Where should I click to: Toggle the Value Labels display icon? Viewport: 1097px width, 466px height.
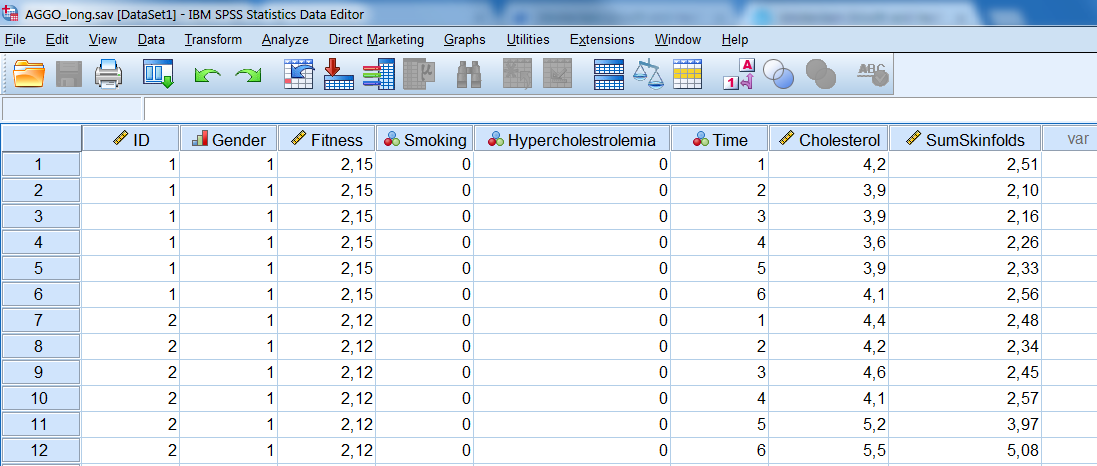point(738,74)
